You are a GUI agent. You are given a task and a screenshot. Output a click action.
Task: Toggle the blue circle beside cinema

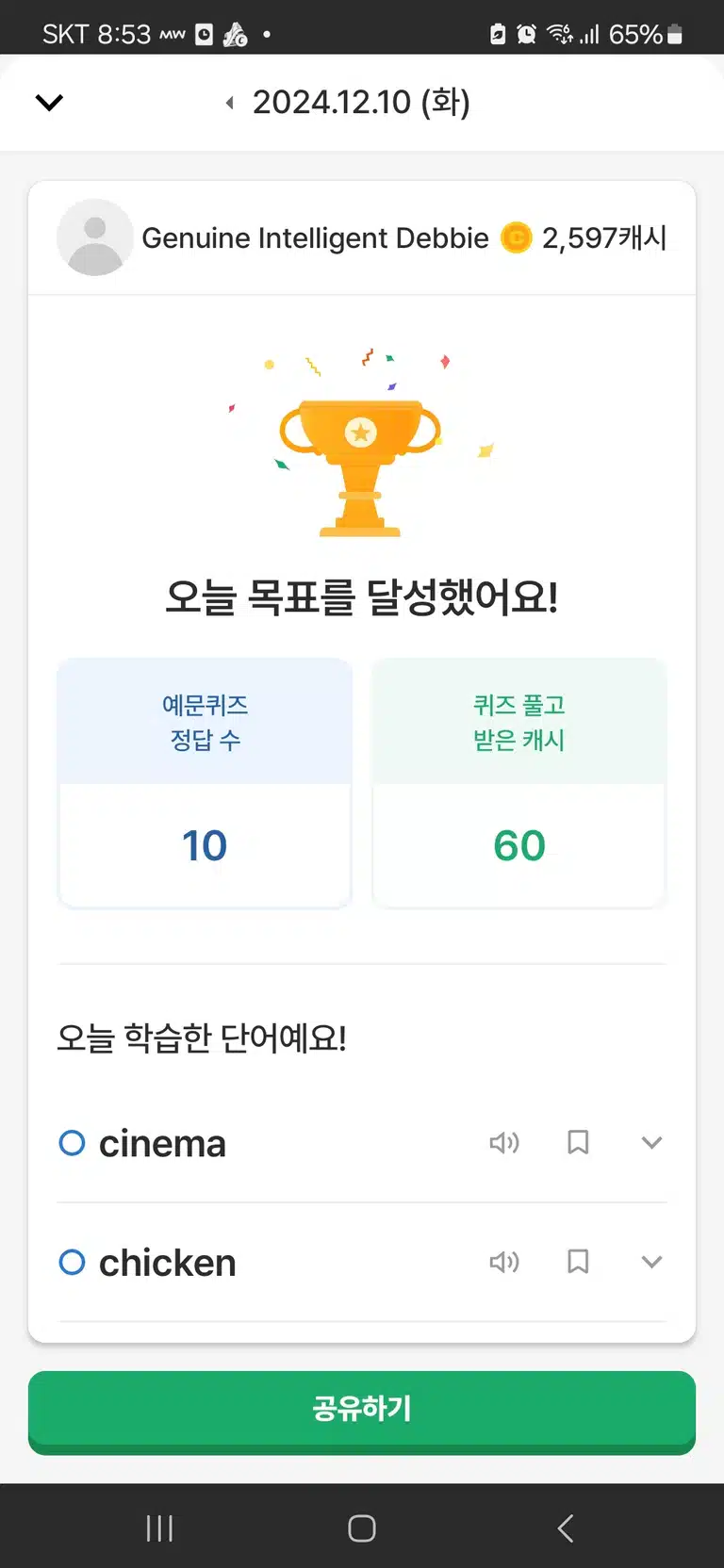coord(72,1143)
